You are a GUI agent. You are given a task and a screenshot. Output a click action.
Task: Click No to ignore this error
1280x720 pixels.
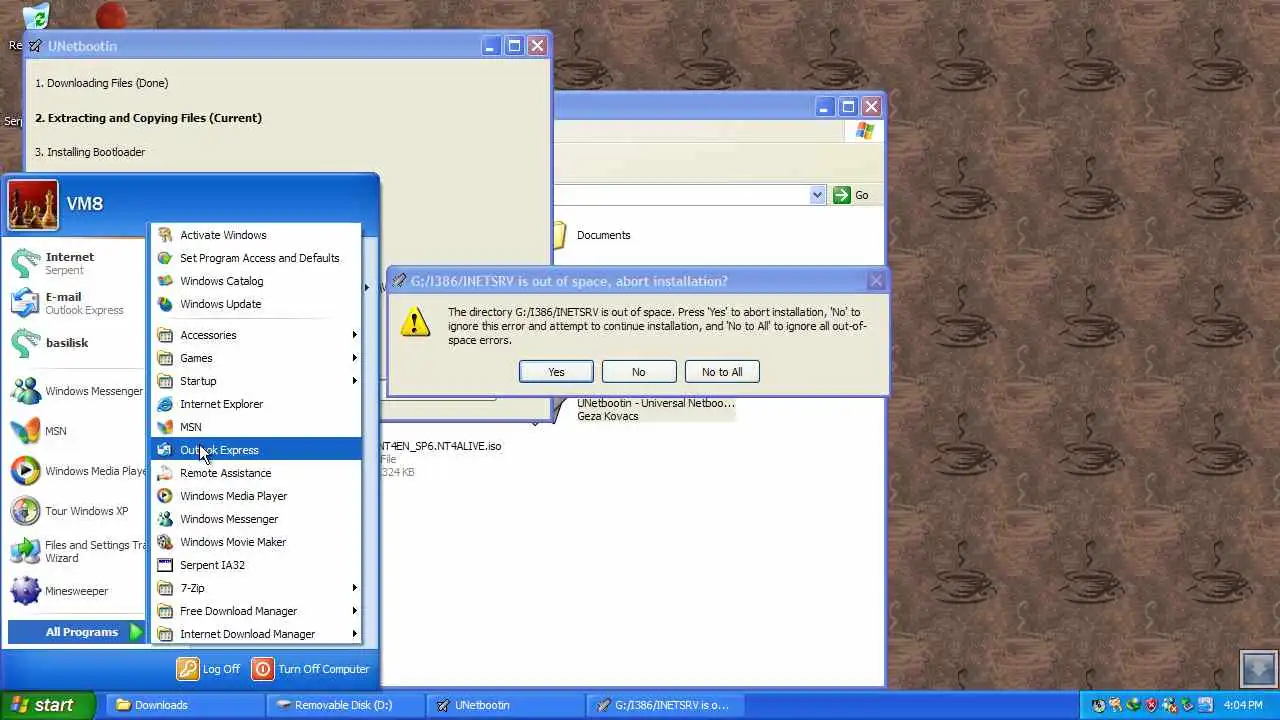click(639, 372)
